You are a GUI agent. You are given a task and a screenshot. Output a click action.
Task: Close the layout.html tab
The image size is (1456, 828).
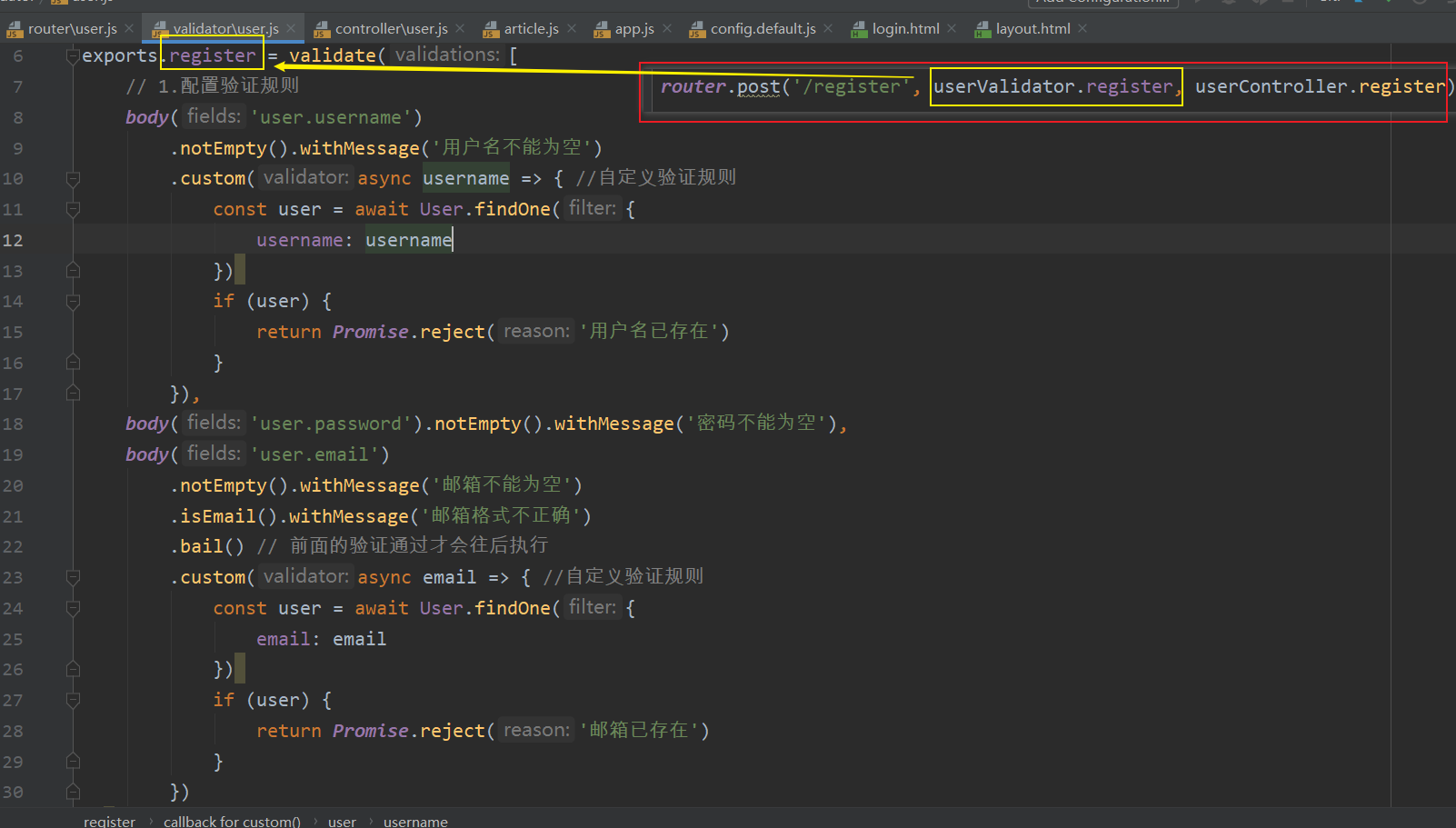(x=1082, y=29)
